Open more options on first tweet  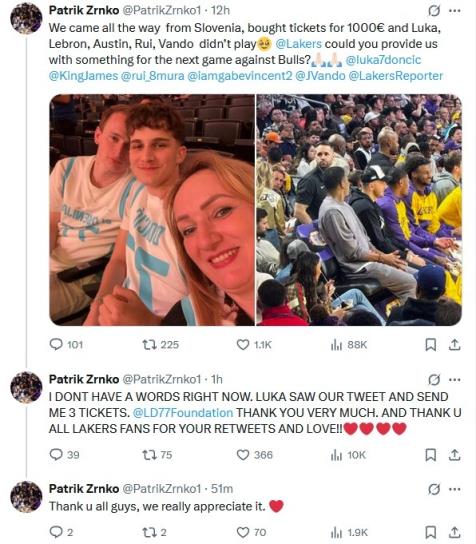click(x=455, y=11)
